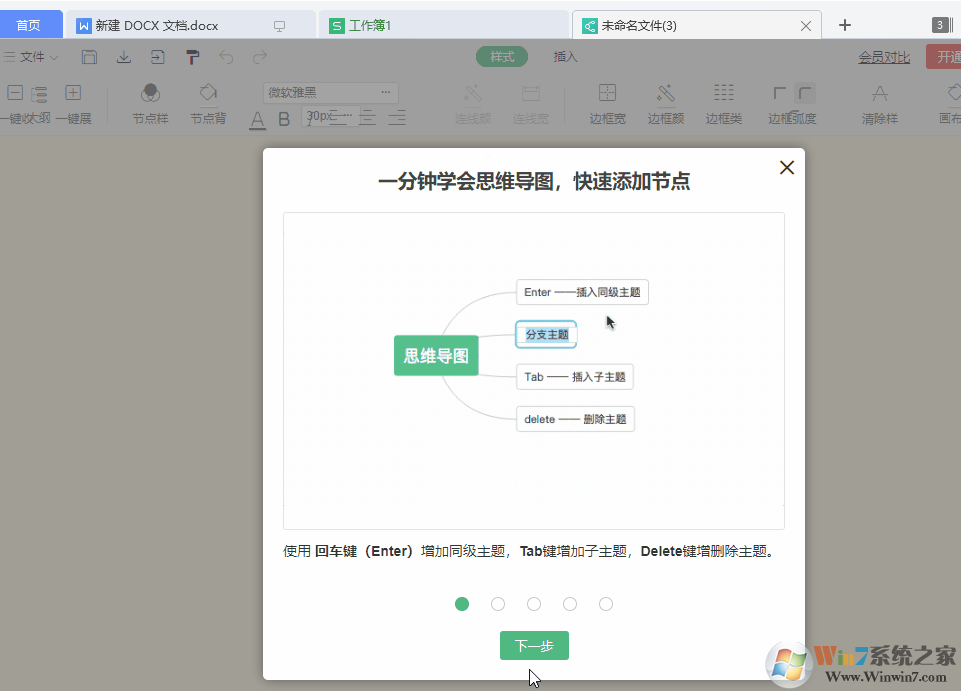Select the 节点样式 node style tool
The image size is (963, 691).
(x=148, y=104)
